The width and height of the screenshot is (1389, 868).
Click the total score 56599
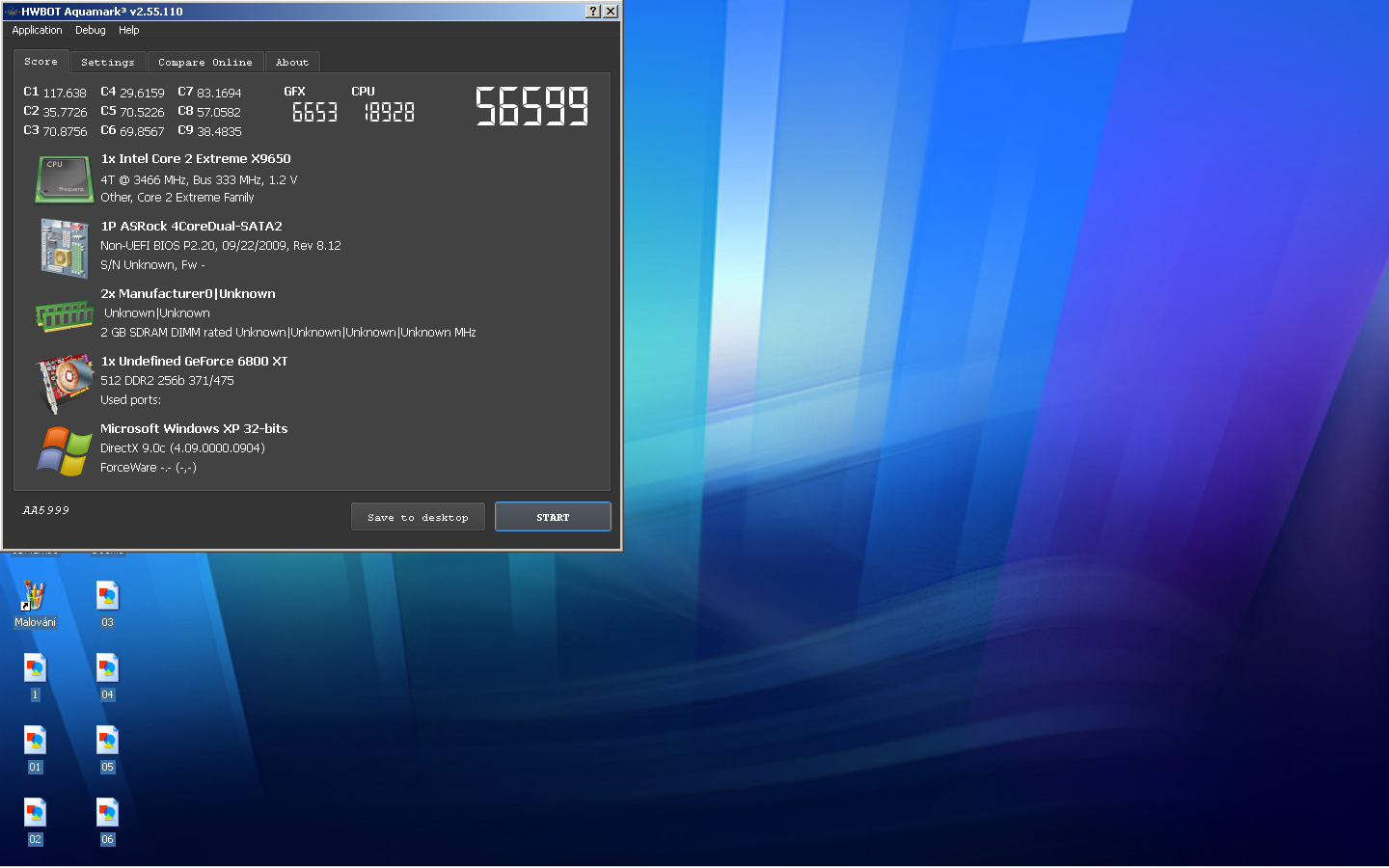[x=531, y=106]
